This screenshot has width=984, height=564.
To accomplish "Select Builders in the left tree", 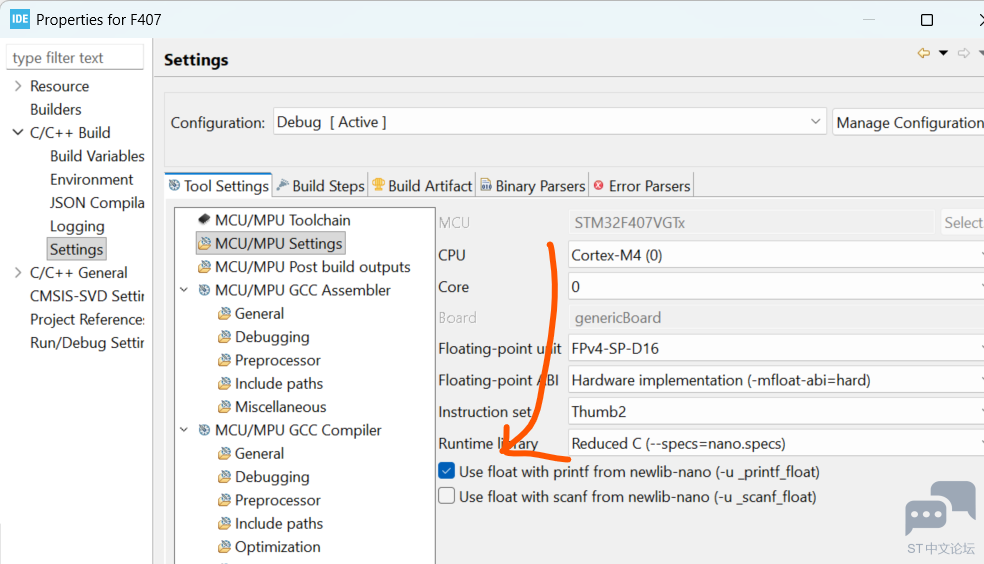I will [x=56, y=109].
